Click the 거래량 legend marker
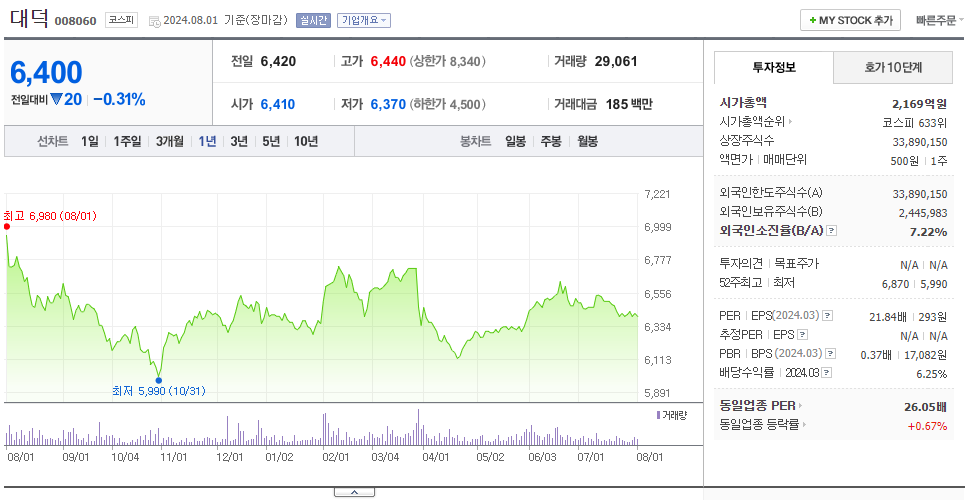 click(x=658, y=415)
